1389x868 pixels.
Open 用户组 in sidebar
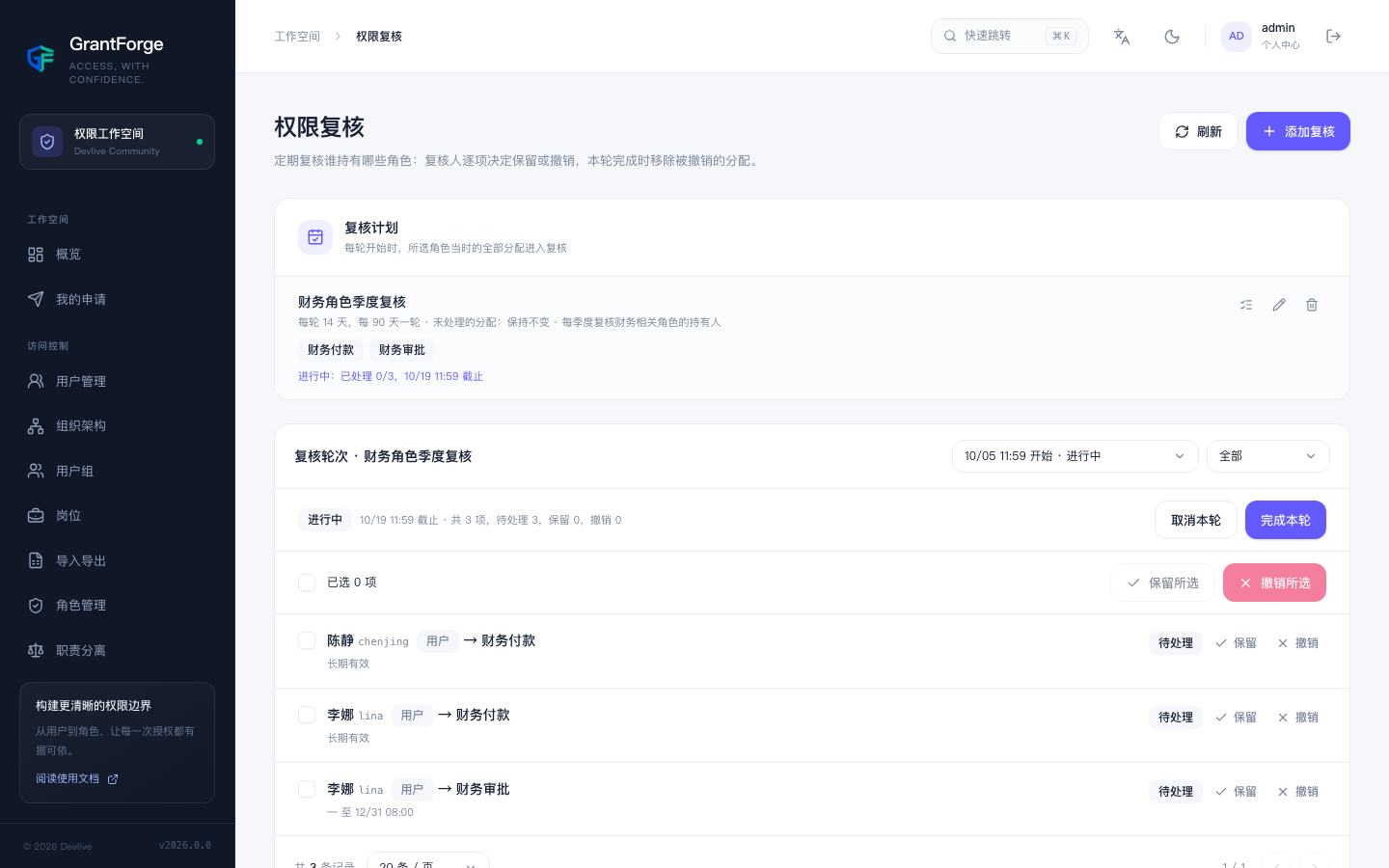coord(117,471)
